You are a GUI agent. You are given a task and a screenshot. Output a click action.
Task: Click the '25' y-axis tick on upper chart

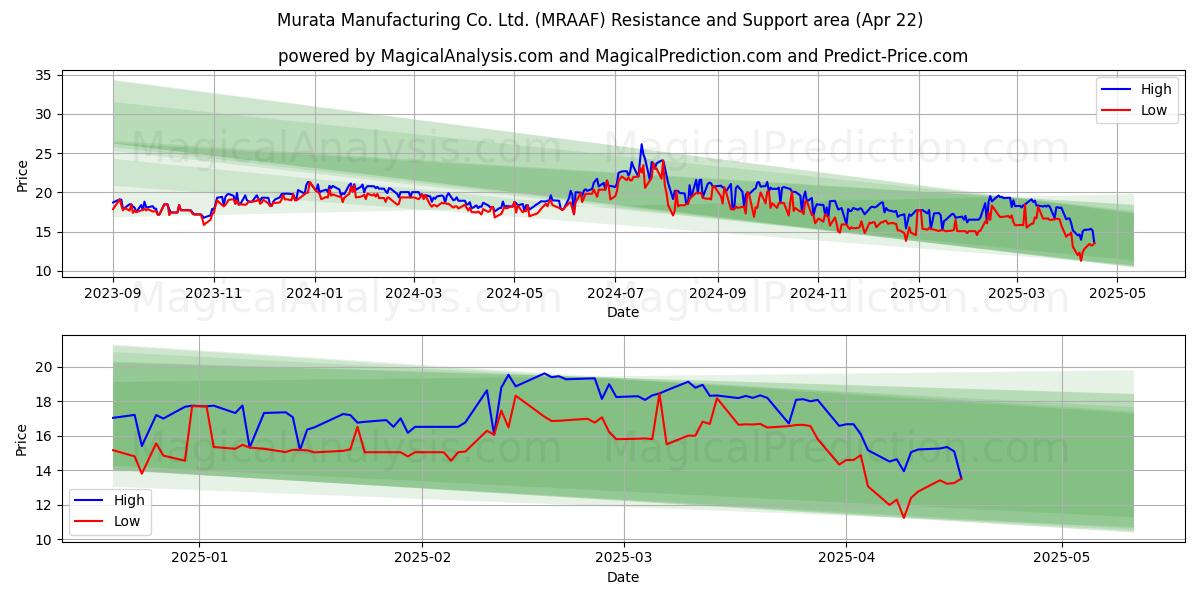tap(44, 153)
